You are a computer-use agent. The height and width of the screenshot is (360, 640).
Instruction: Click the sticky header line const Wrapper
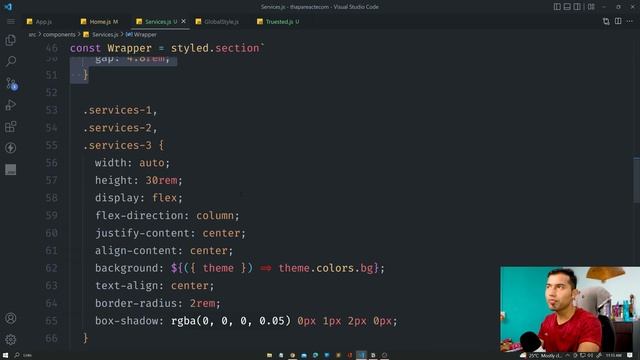pos(167,48)
